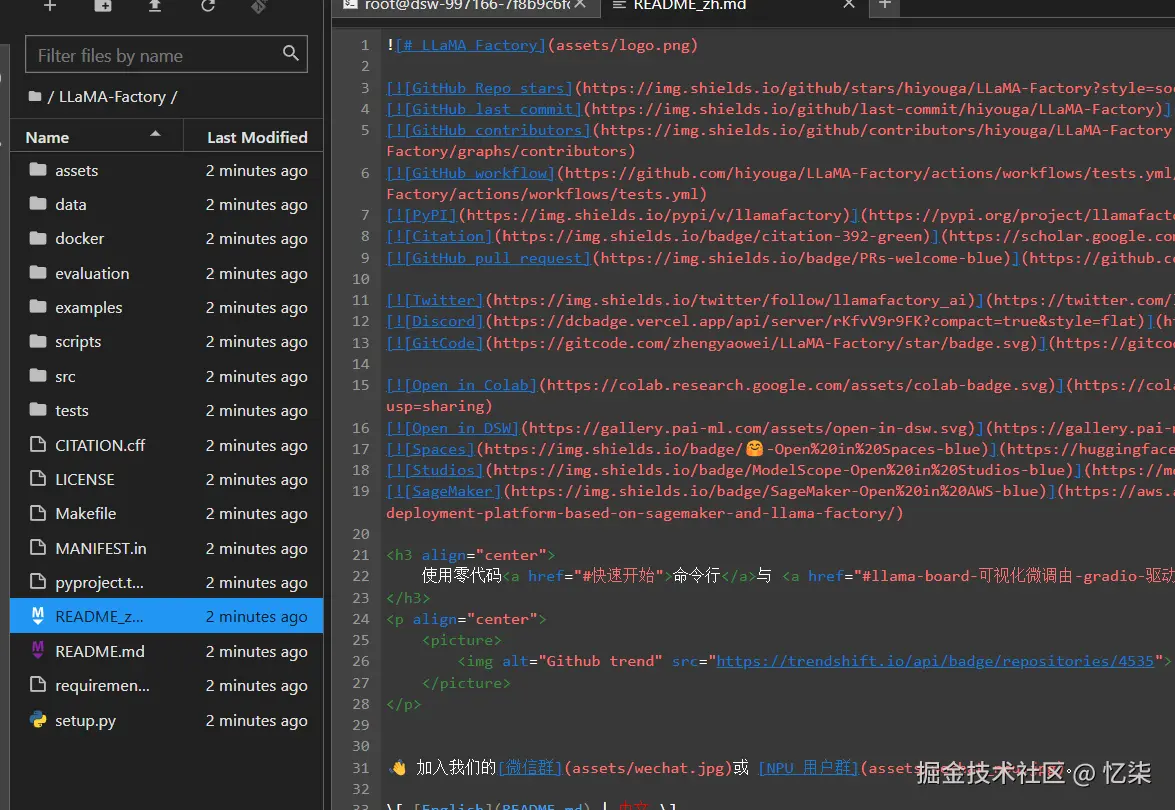Close the README_zh.md tab
The image size is (1175, 810).
(849, 5)
